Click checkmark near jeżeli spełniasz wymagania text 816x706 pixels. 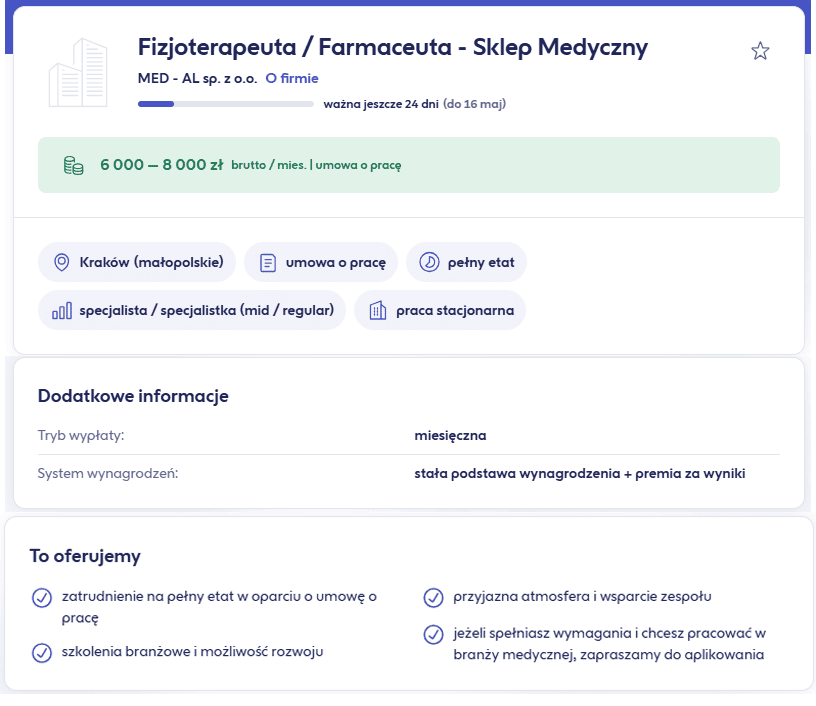click(434, 634)
